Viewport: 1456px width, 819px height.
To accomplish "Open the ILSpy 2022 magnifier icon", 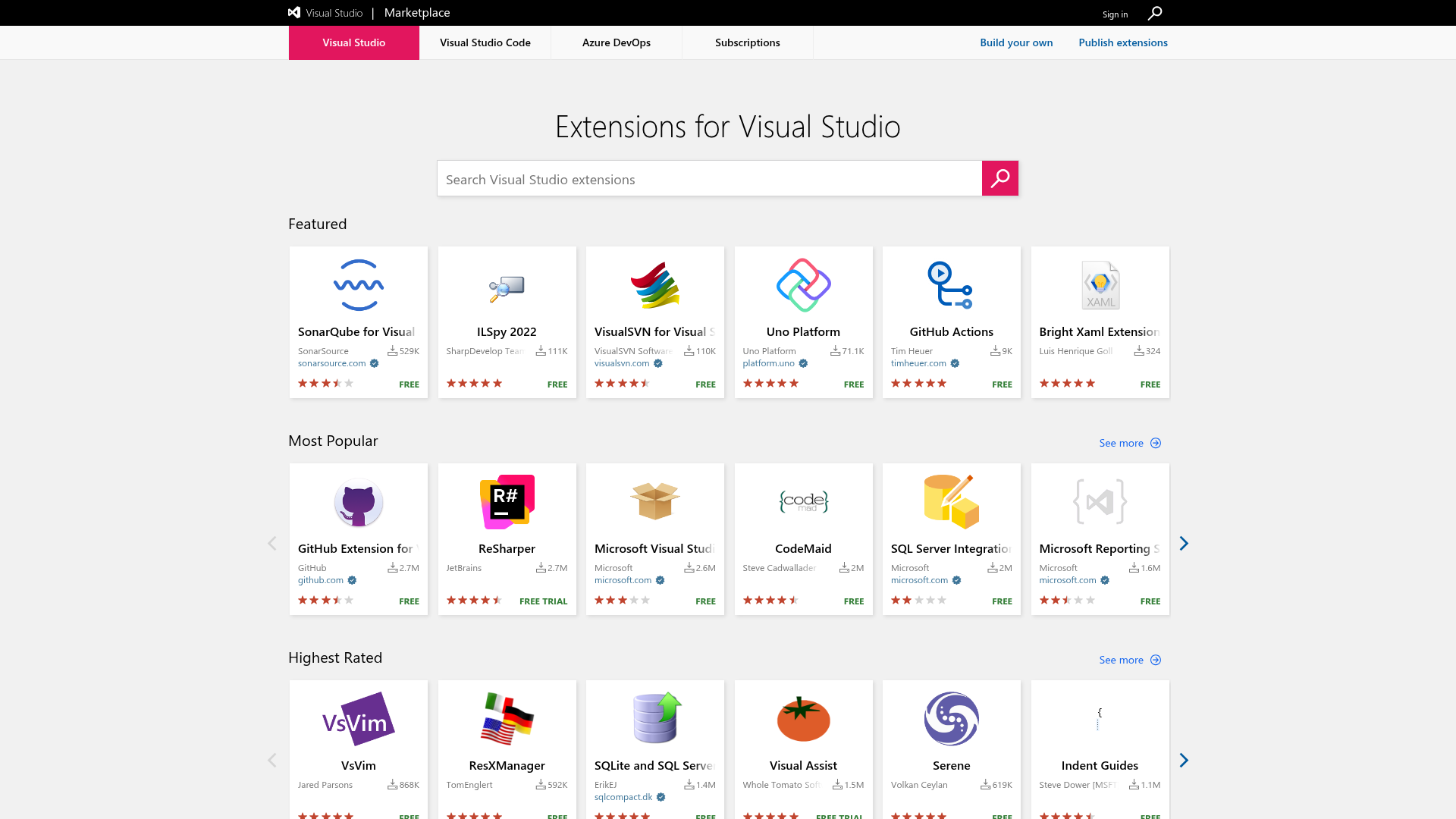I will pyautogui.click(x=507, y=288).
